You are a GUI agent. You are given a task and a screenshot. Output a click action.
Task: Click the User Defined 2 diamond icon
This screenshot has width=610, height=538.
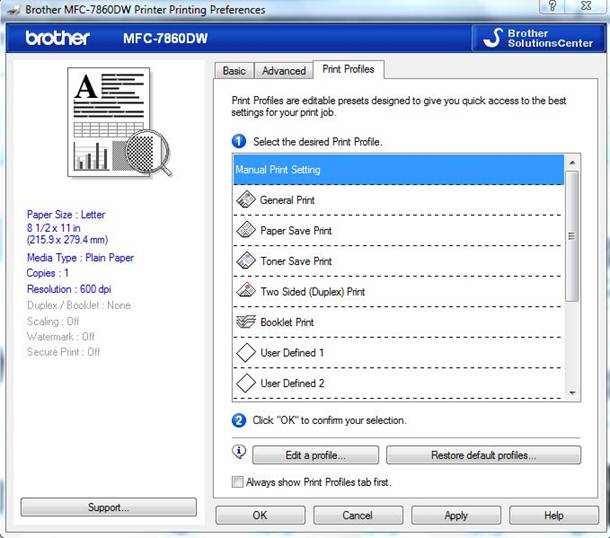click(x=246, y=382)
